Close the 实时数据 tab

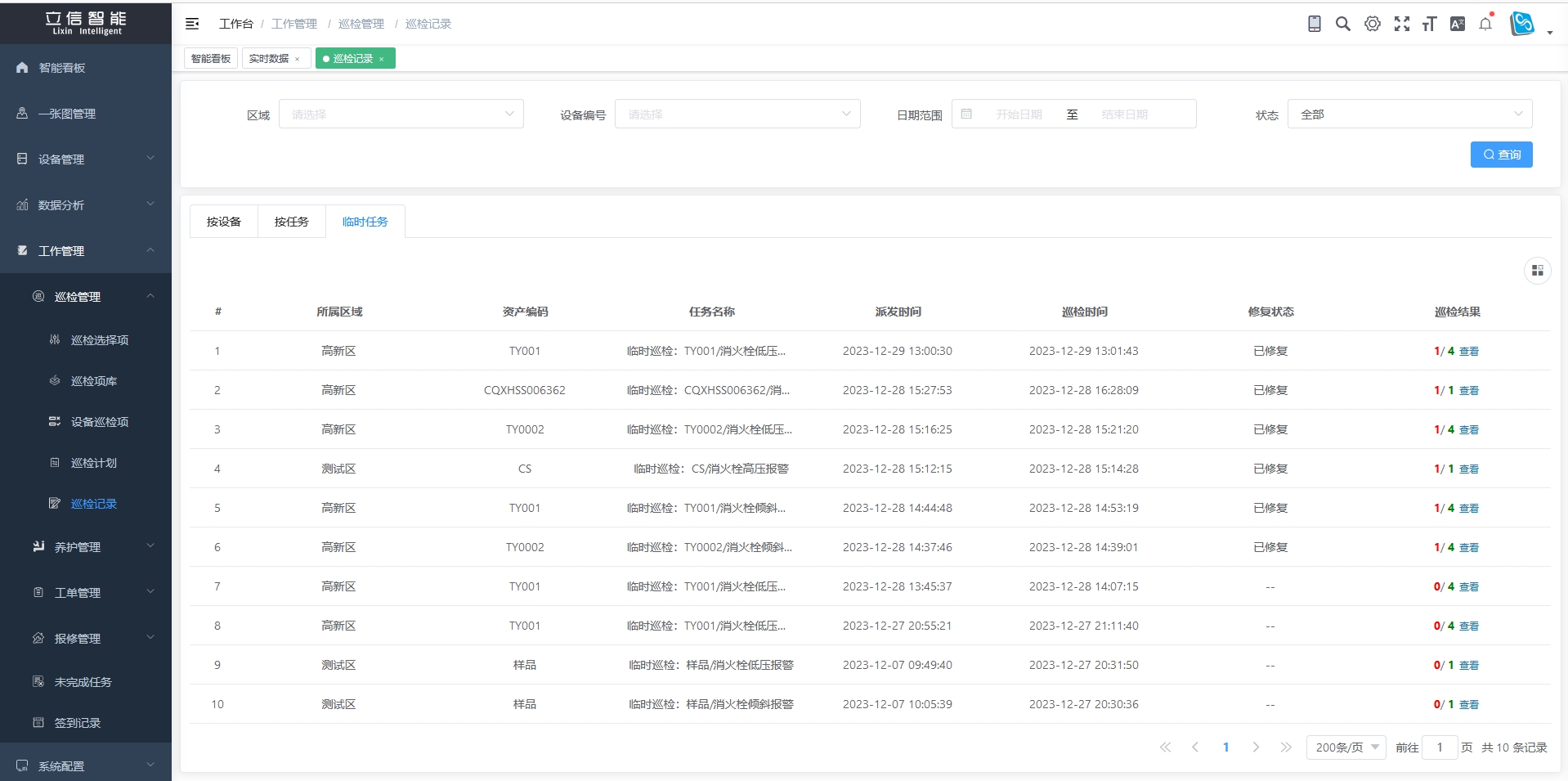coord(298,59)
